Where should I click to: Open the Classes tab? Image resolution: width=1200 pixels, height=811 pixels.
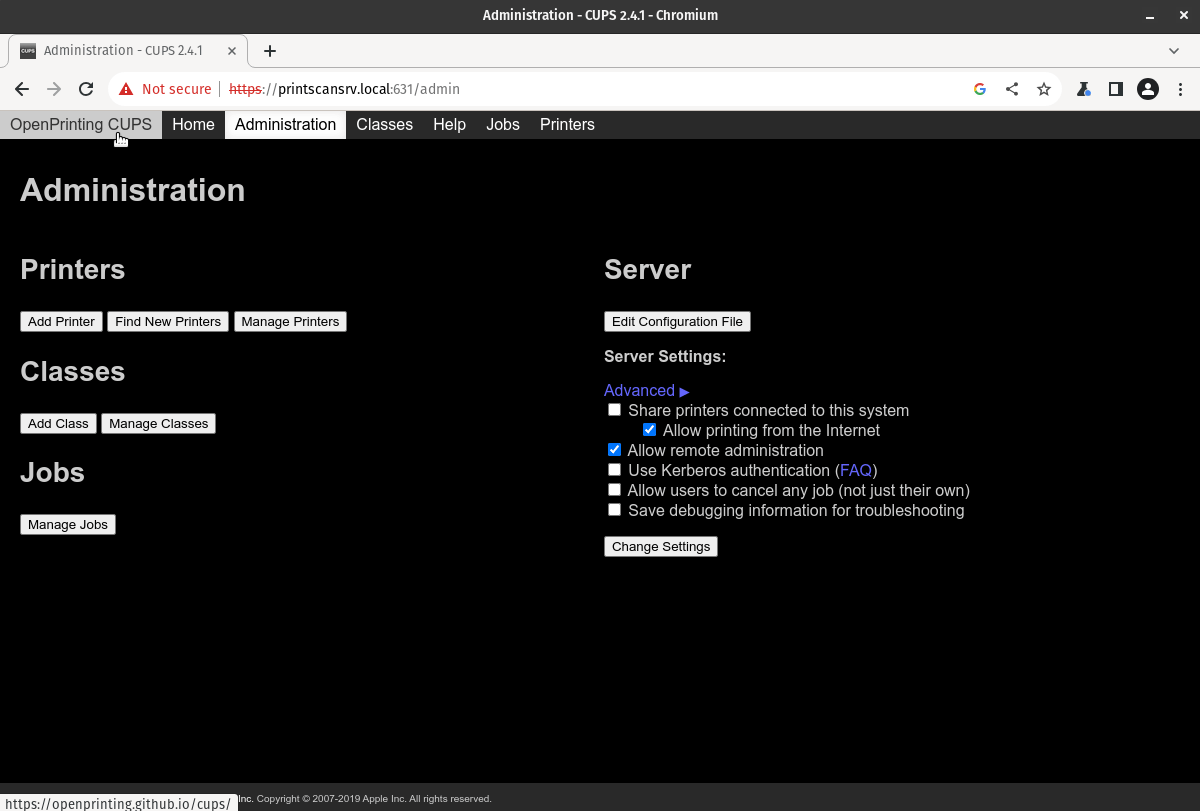(384, 125)
